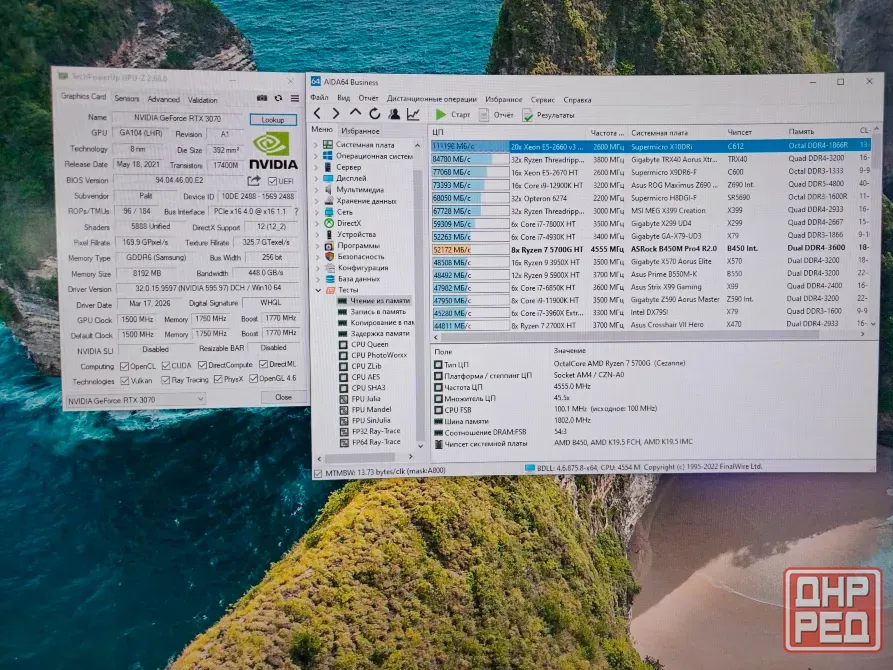
Task: Click the user icon in the AIDA64 toolbar
Action: pyautogui.click(x=394, y=114)
